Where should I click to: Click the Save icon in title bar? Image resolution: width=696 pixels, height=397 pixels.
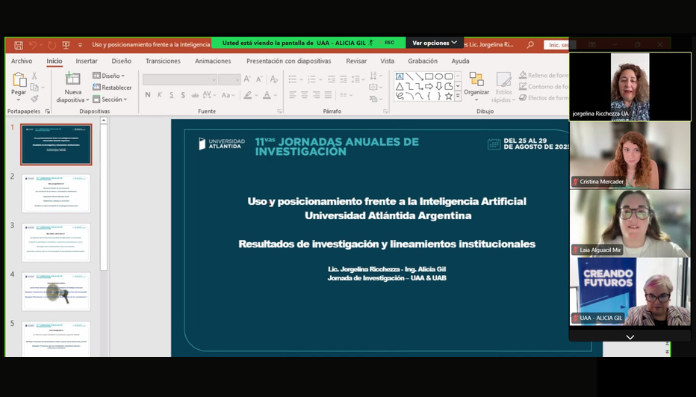[x=18, y=45]
